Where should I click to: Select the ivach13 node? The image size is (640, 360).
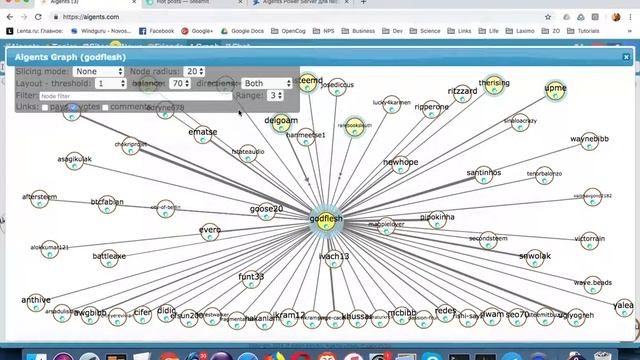pos(334,259)
